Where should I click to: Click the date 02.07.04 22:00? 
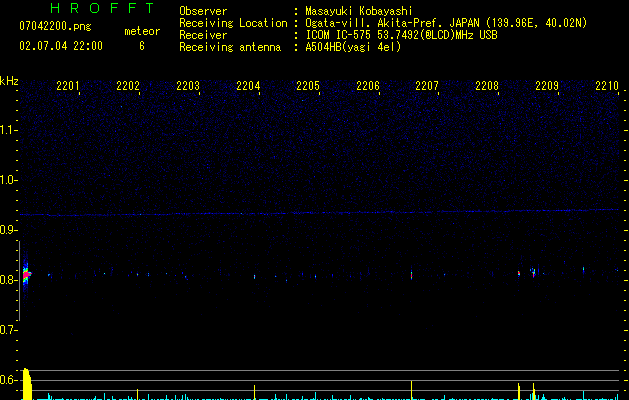(x=61, y=46)
